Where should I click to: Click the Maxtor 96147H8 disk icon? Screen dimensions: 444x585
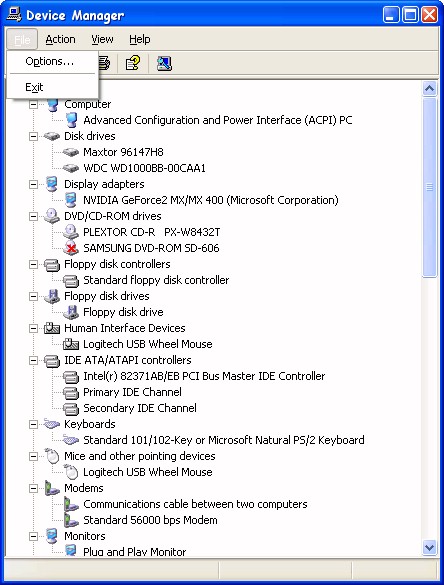[x=71, y=152]
